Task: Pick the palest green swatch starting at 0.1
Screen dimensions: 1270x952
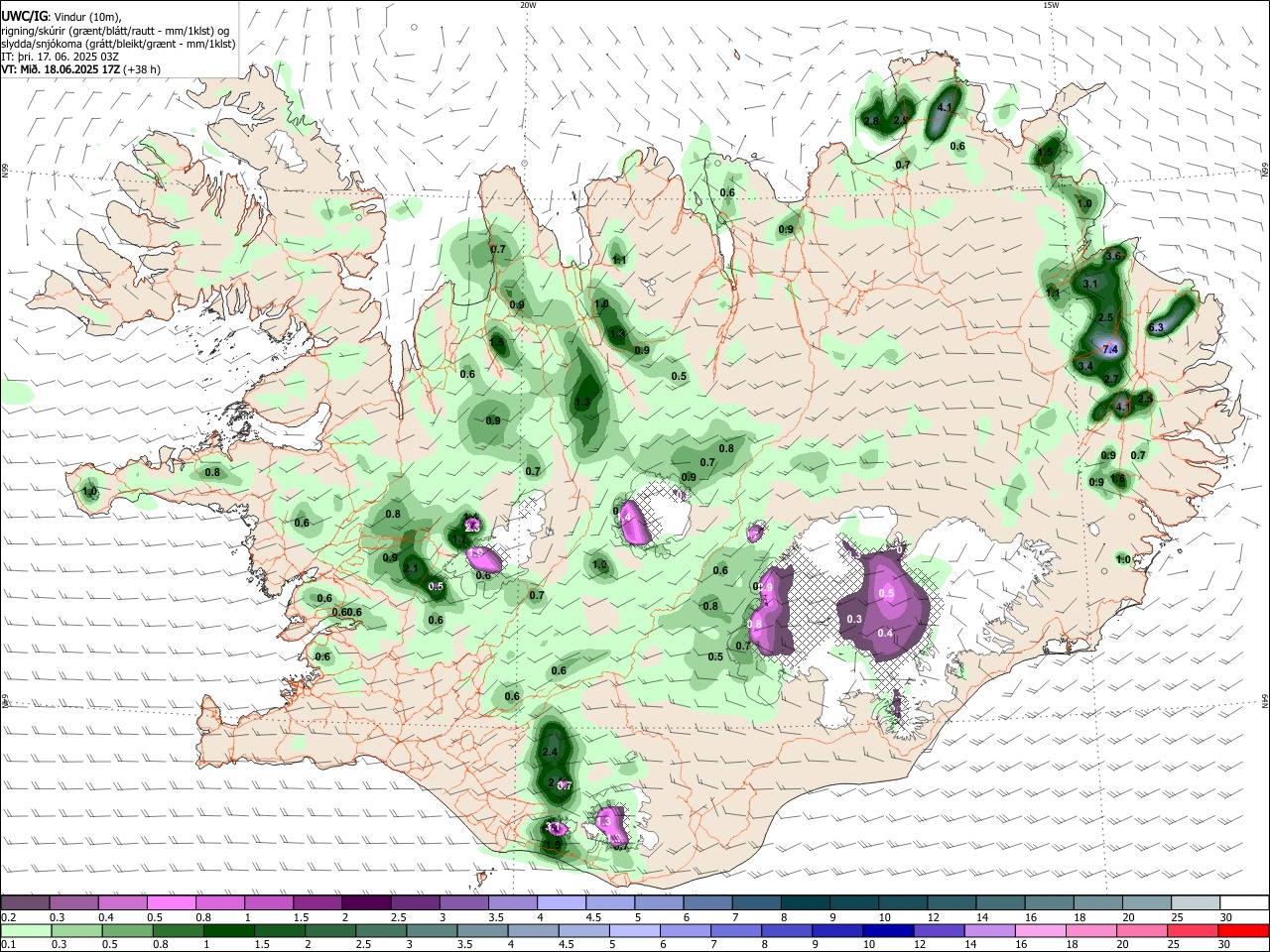Action: click(26, 930)
